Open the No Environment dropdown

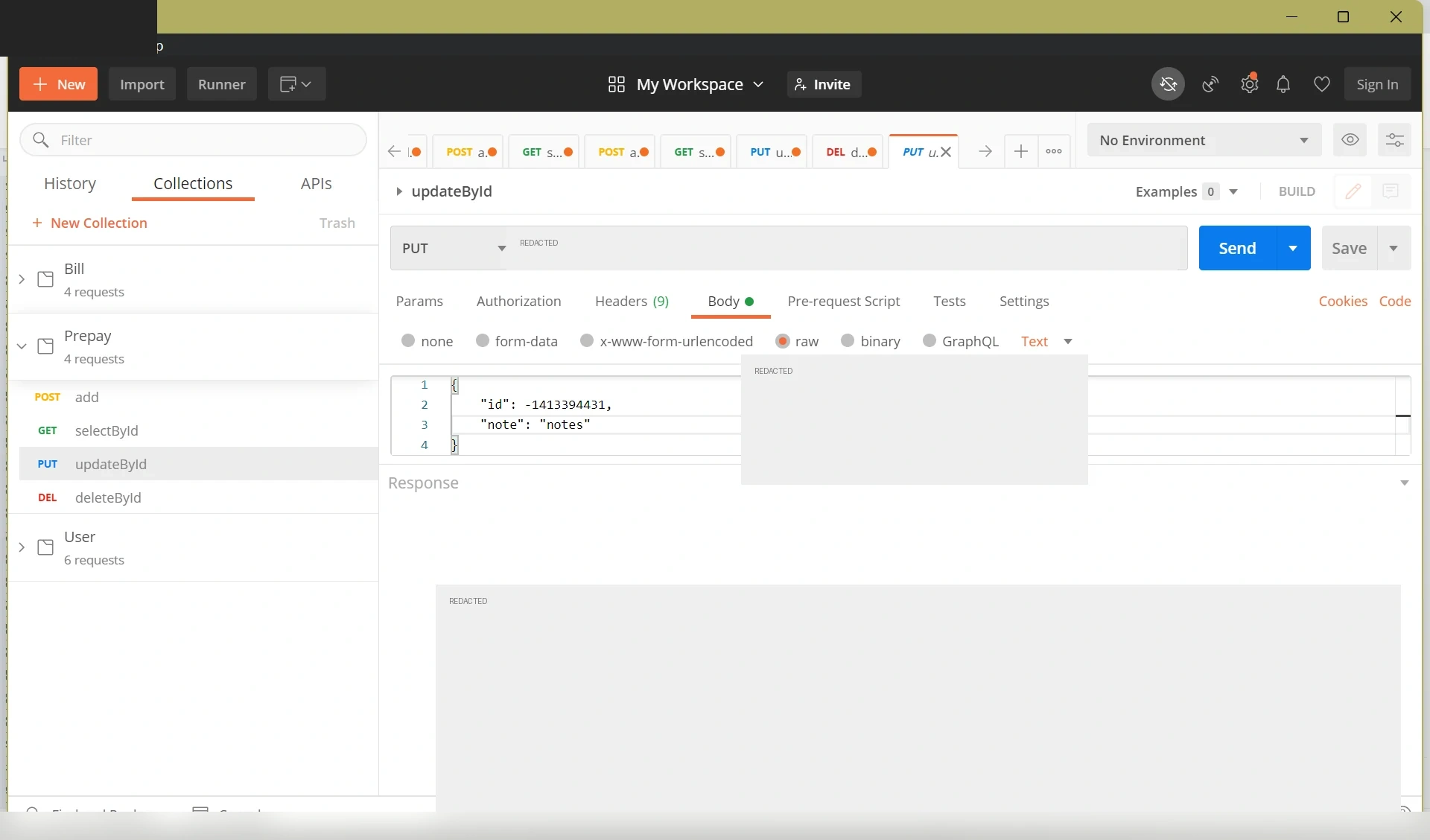coord(1204,140)
